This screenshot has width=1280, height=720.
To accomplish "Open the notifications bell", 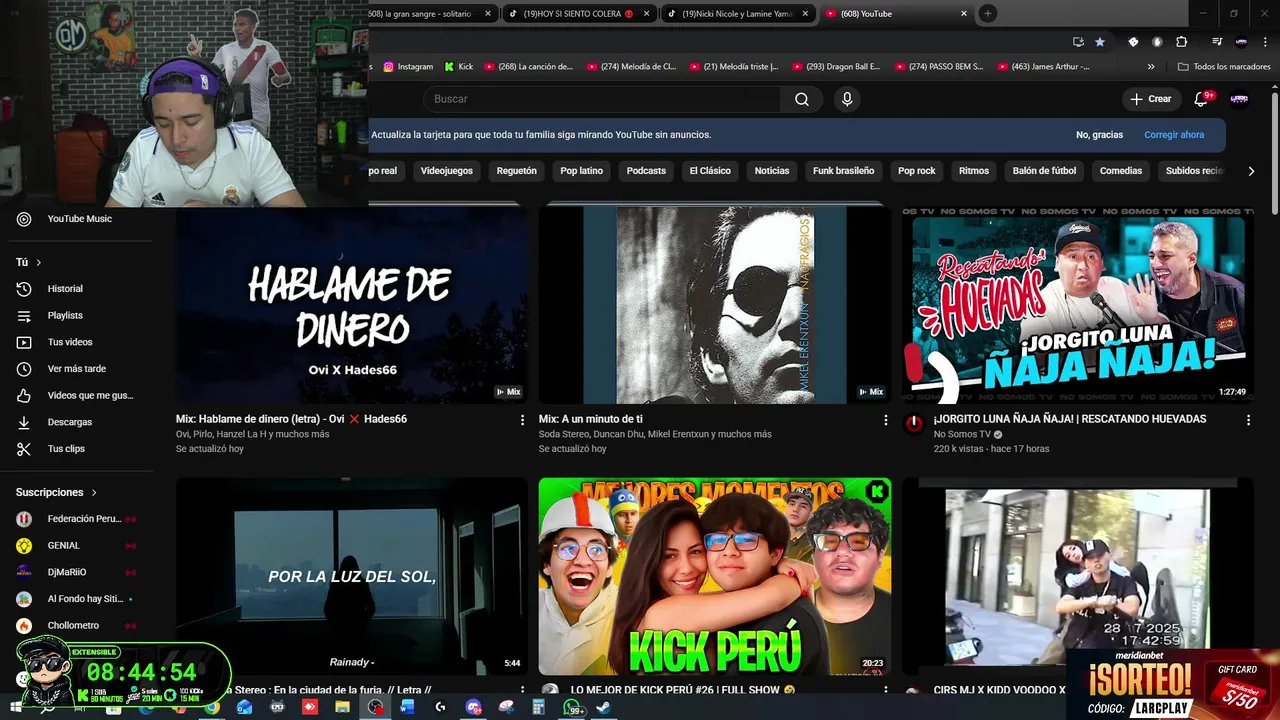I will [1202, 99].
